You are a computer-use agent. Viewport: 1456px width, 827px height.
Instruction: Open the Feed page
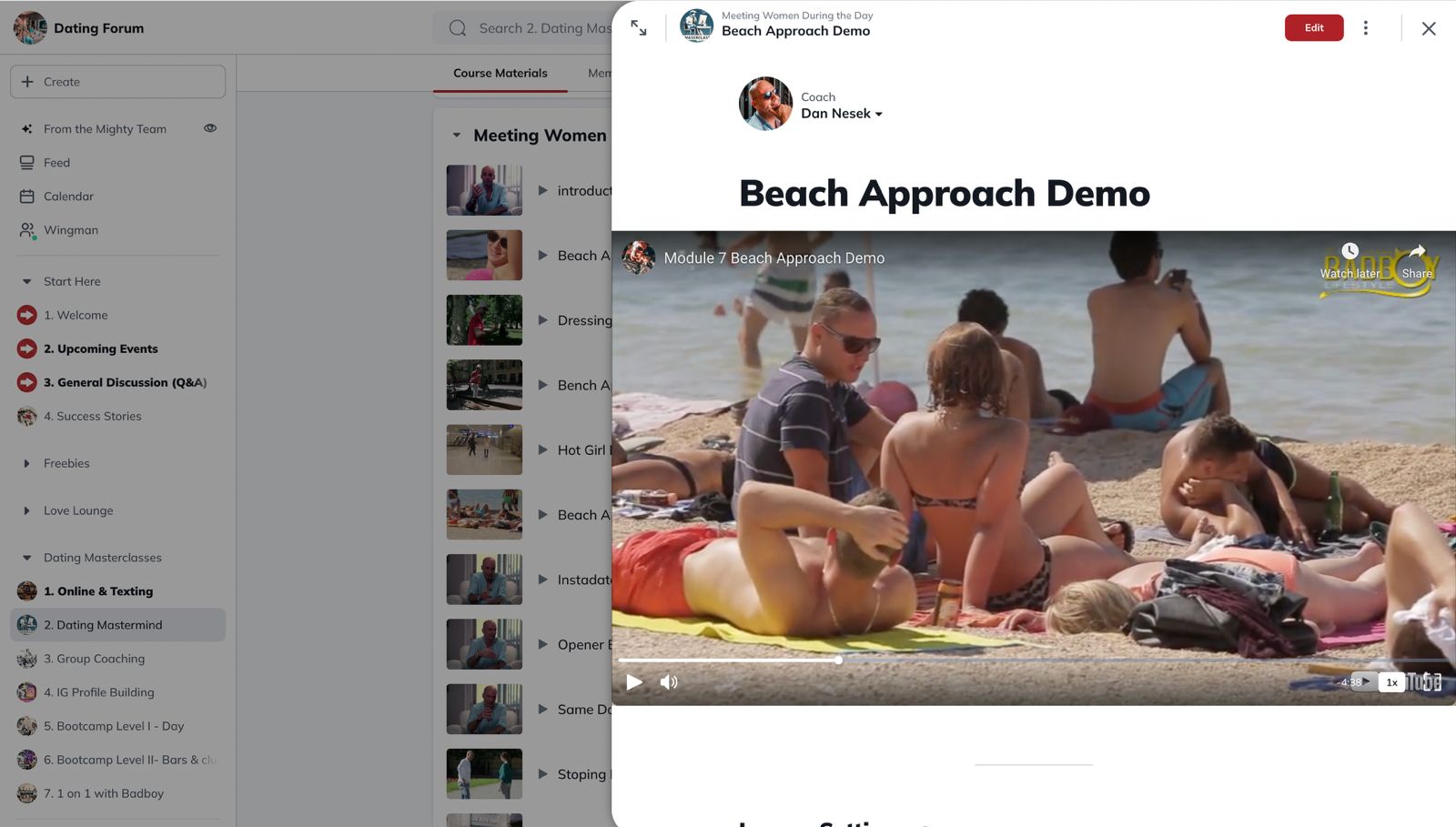click(x=56, y=163)
